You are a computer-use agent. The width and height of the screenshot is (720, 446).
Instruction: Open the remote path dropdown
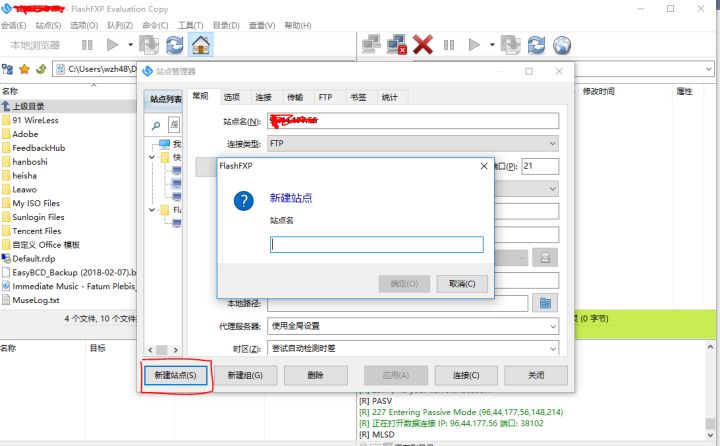[709, 69]
